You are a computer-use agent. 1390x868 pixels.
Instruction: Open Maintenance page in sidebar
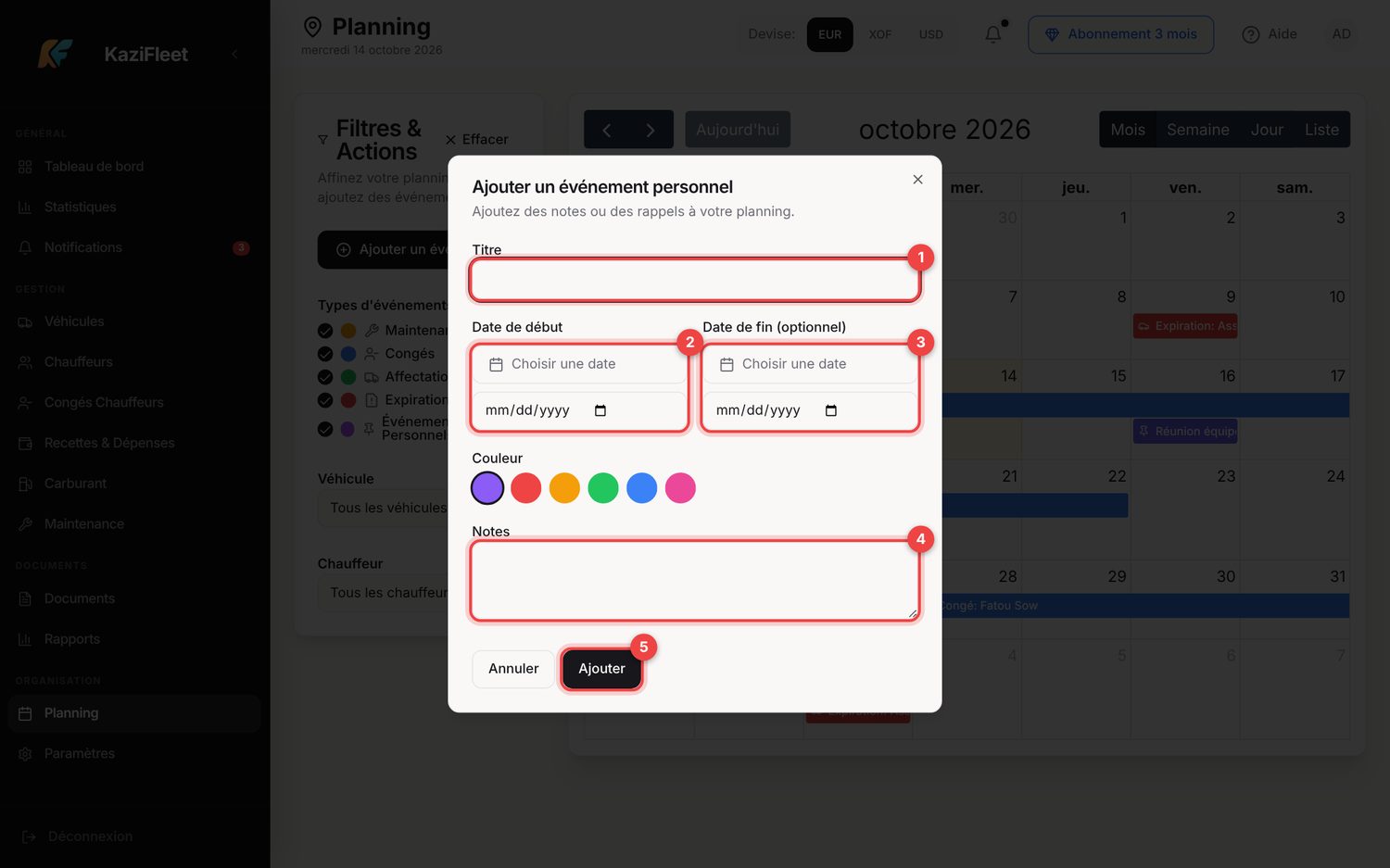point(134,523)
